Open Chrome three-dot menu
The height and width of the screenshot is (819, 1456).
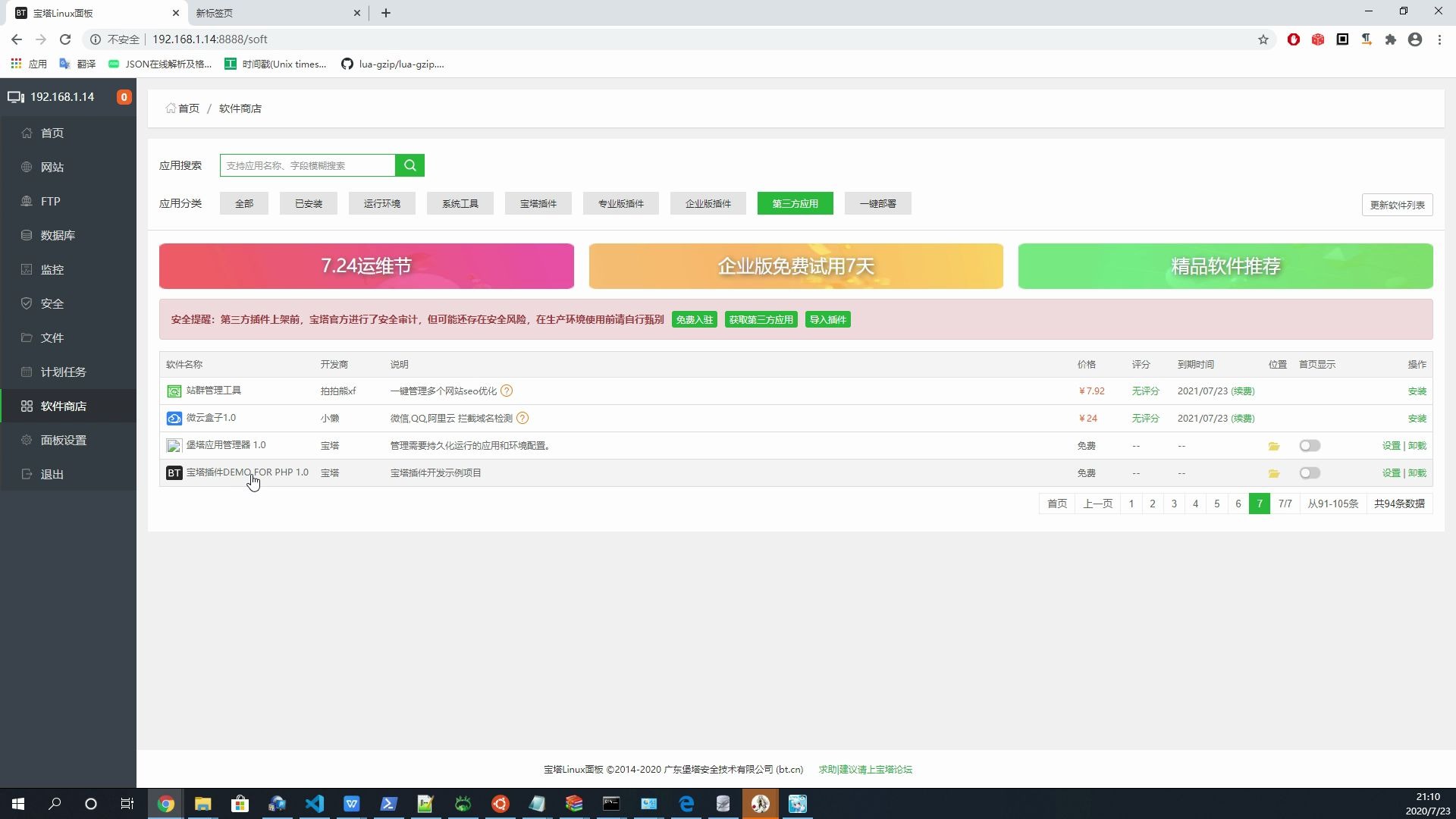(x=1439, y=39)
